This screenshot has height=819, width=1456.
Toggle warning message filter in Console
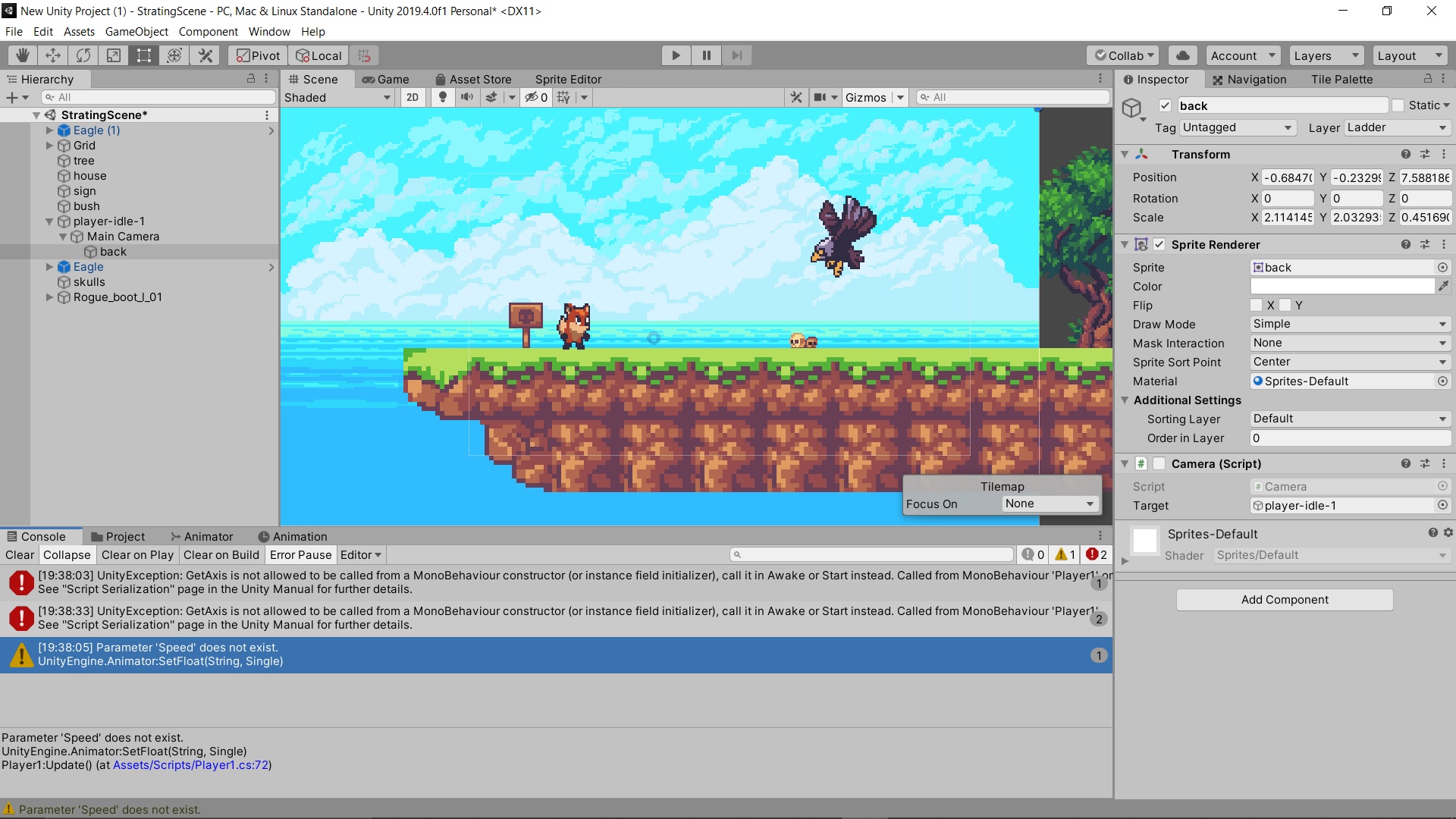1065,554
